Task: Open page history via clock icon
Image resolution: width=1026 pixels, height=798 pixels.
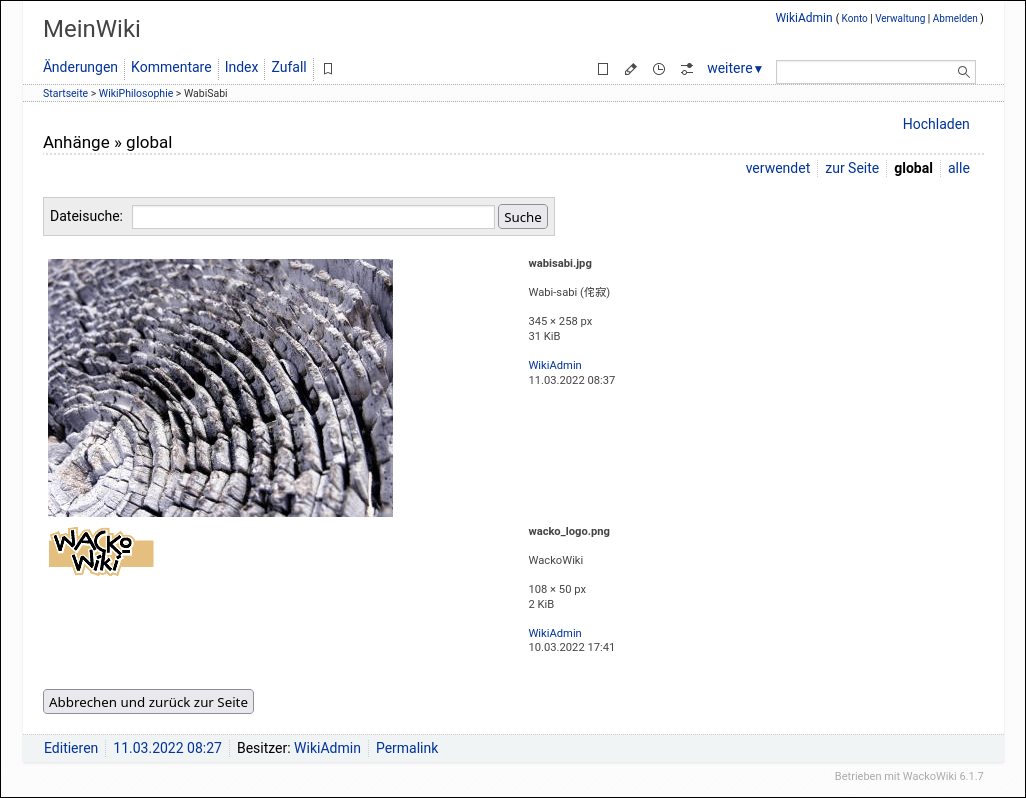Action: 658,68
